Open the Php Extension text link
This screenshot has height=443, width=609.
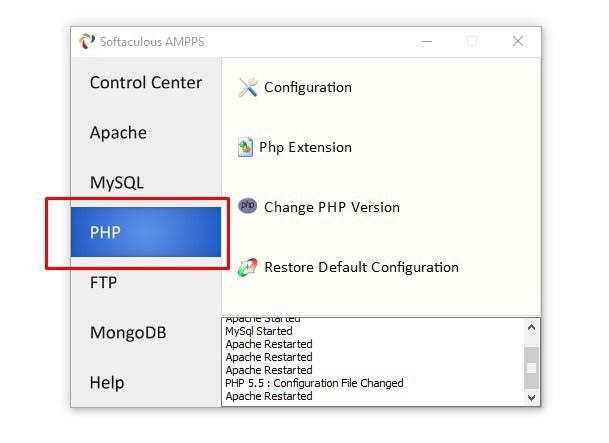point(305,148)
